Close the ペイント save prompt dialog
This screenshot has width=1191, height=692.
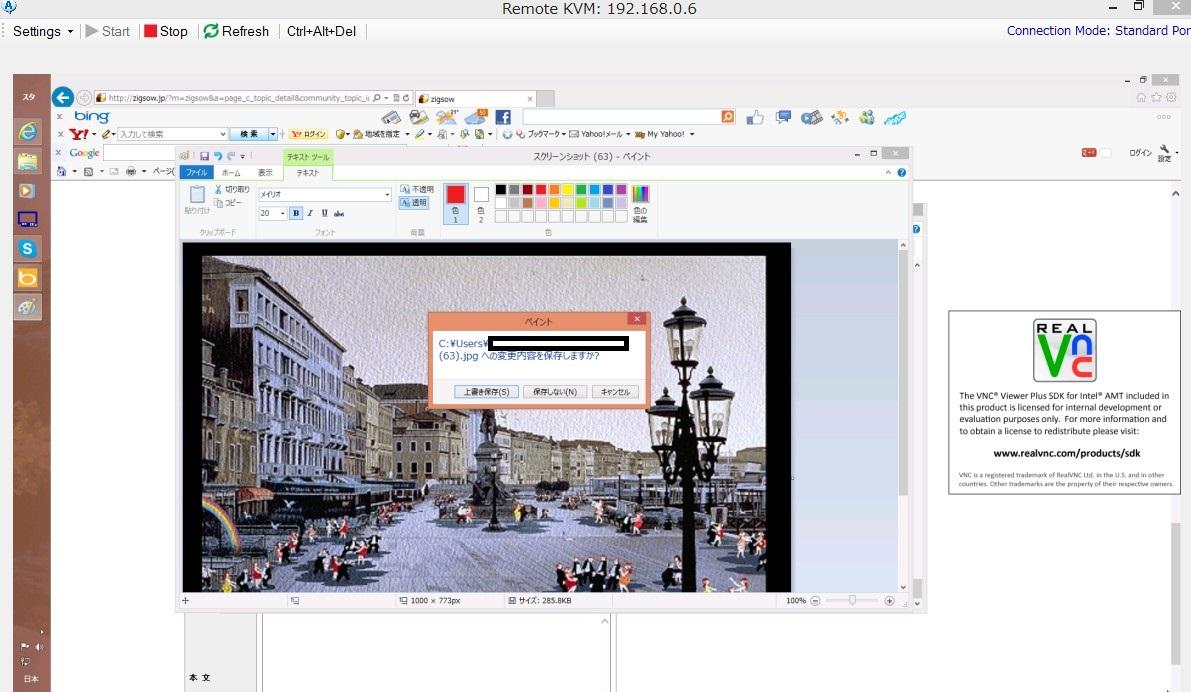[637, 319]
